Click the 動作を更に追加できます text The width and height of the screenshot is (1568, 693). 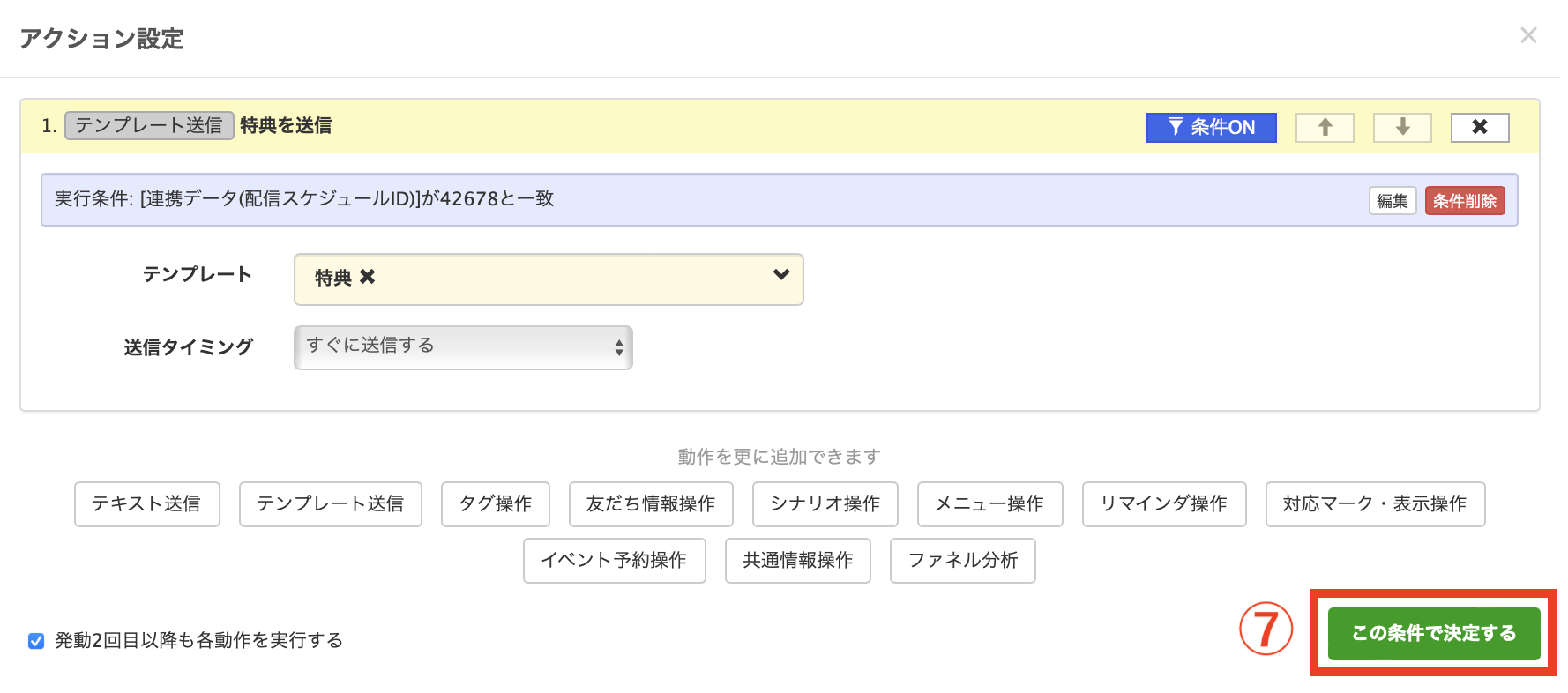tap(780, 457)
